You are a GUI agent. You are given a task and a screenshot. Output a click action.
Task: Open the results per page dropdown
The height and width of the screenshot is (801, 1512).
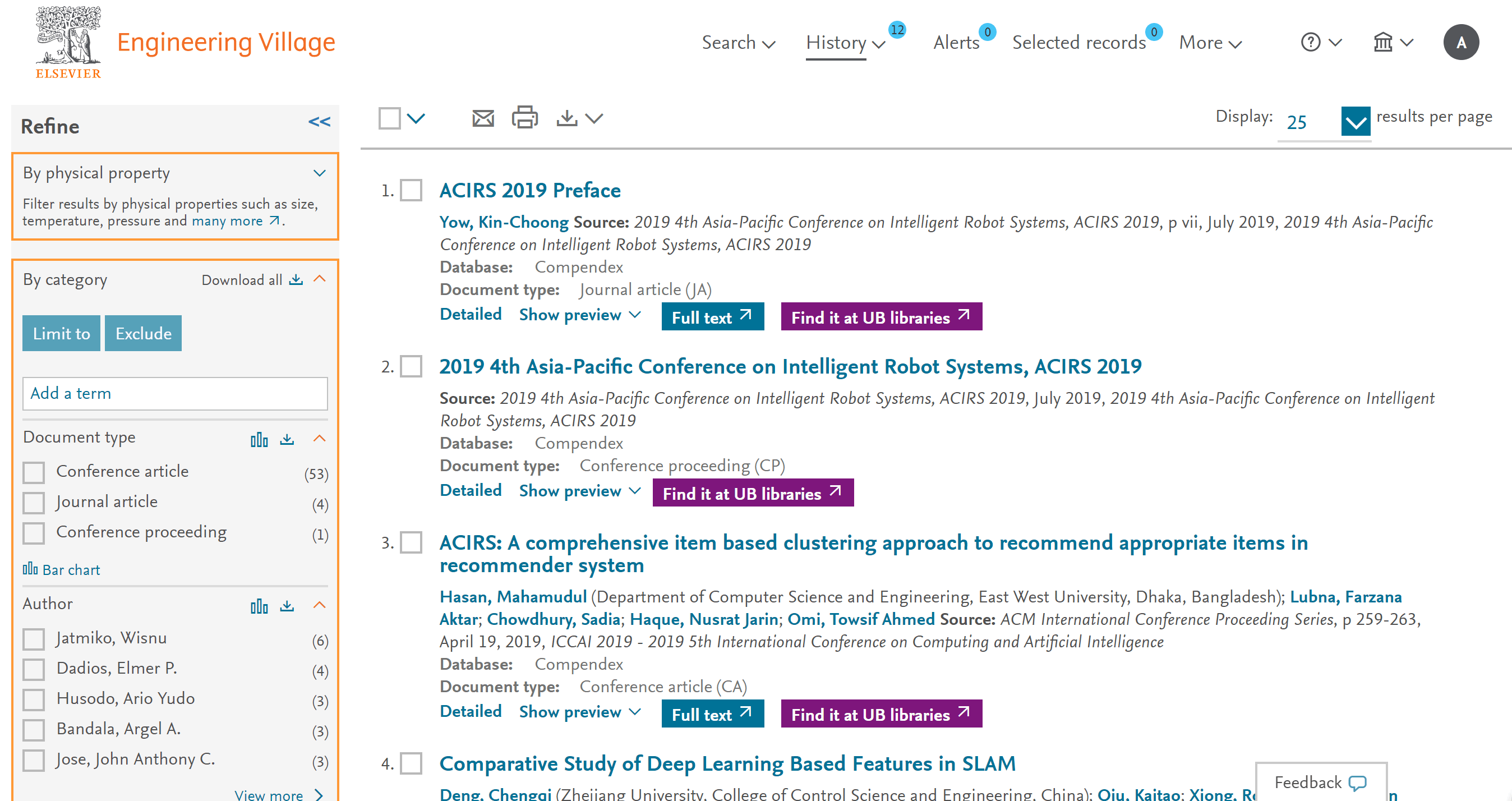[x=1356, y=122]
